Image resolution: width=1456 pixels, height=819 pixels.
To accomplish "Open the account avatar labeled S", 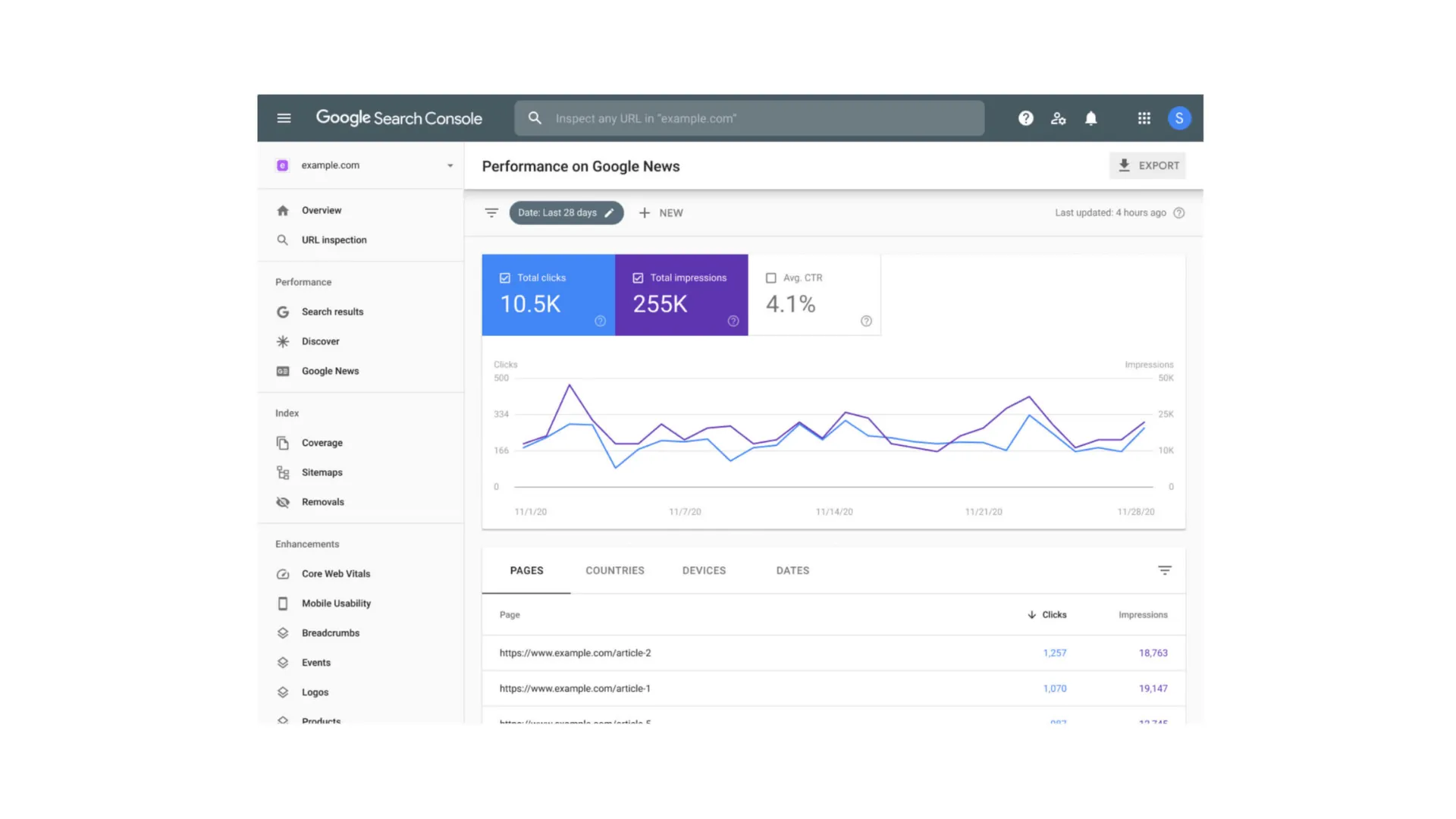I will click(1179, 118).
